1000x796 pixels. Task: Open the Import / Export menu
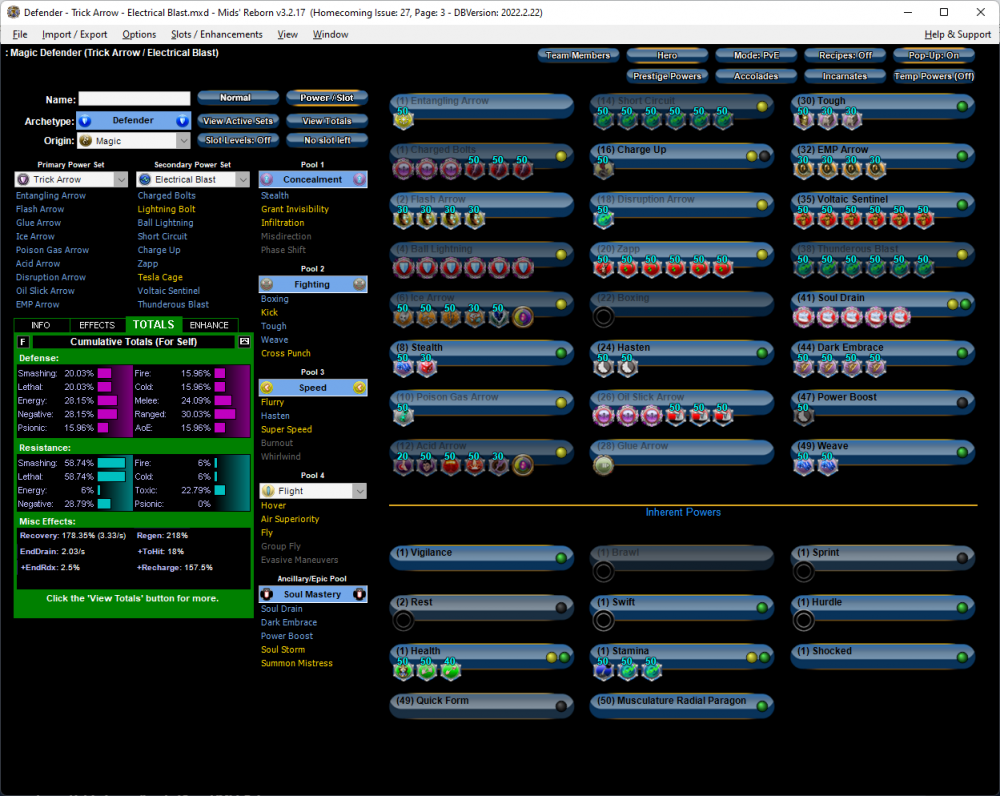[x=74, y=34]
